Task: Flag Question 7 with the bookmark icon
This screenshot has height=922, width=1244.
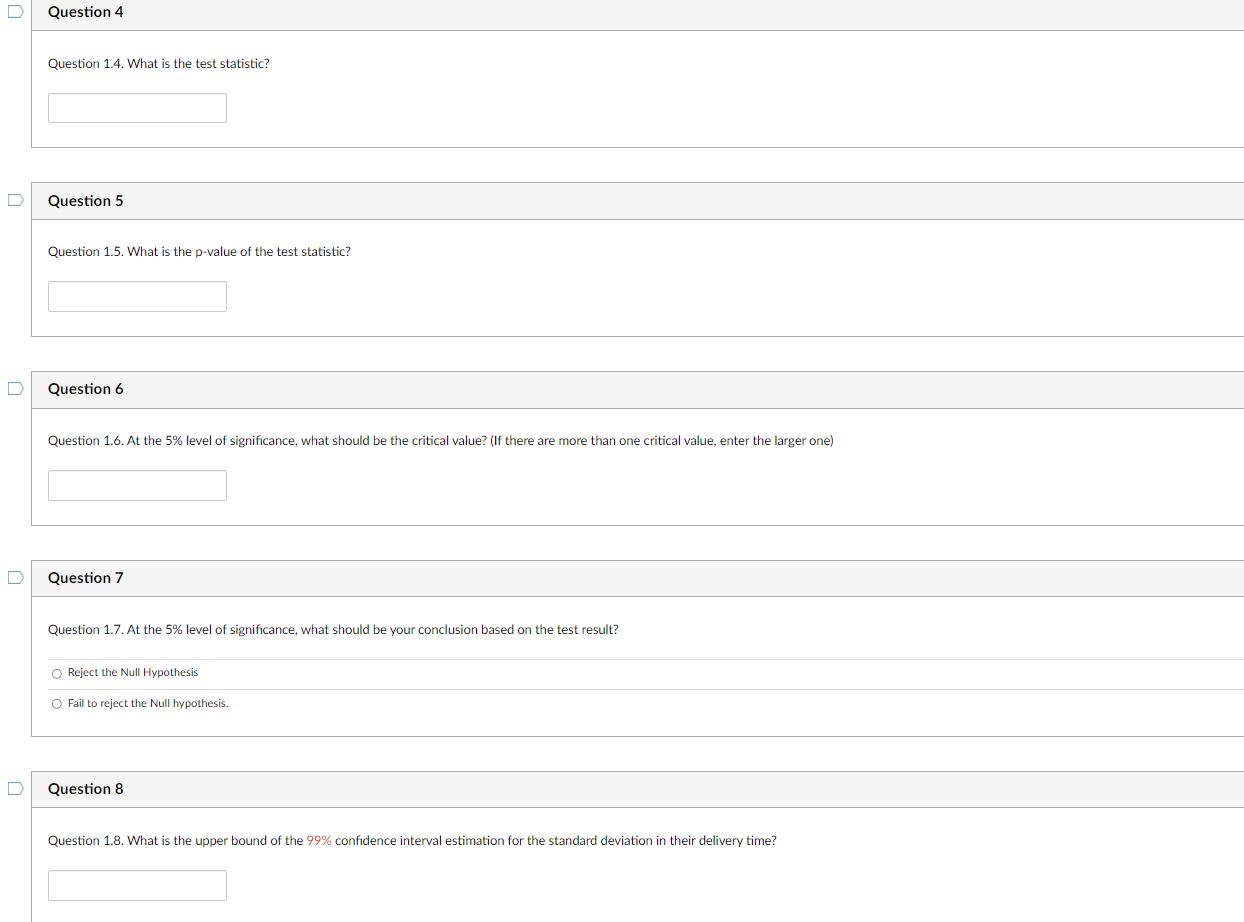Action: pyautogui.click(x=15, y=577)
